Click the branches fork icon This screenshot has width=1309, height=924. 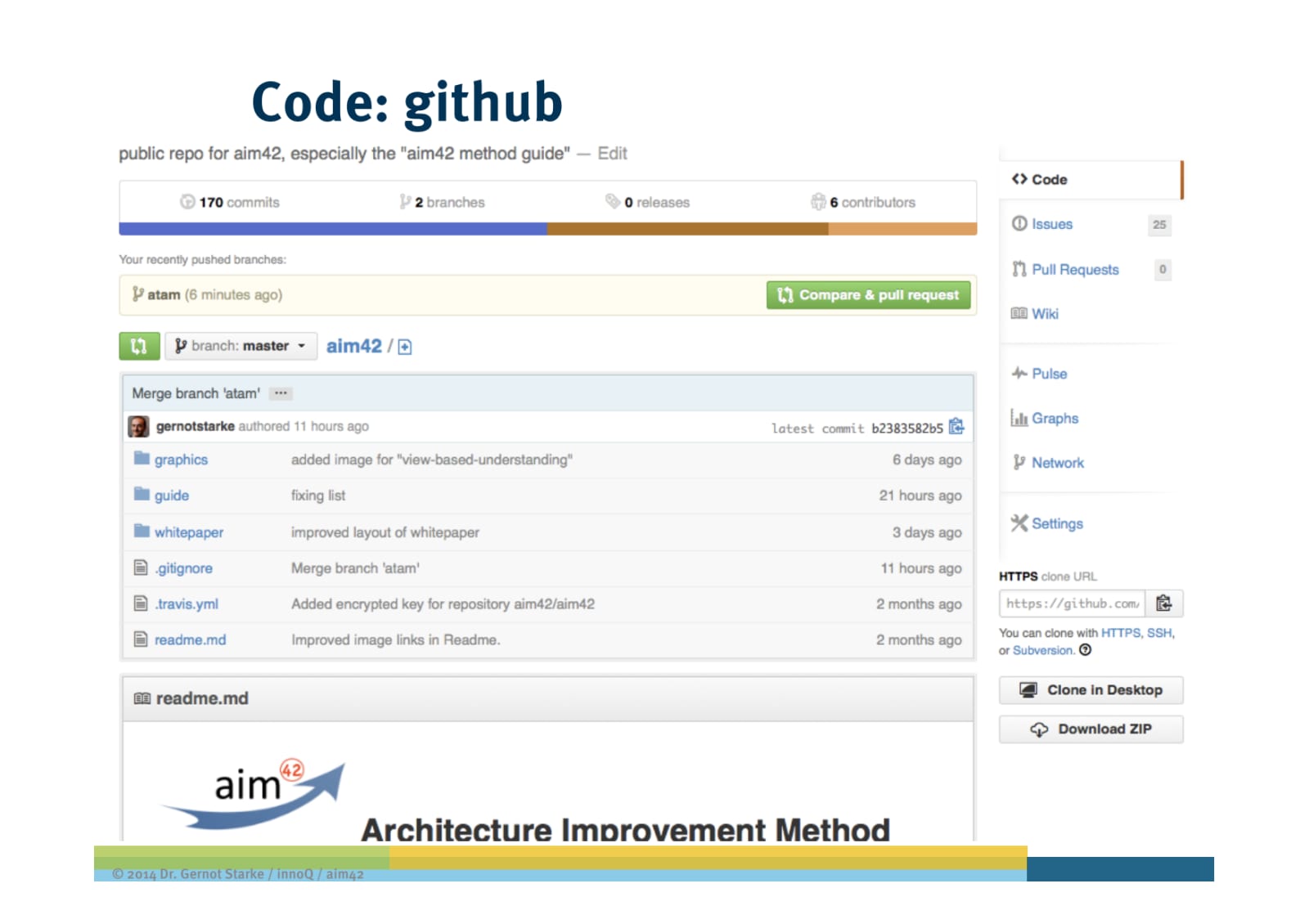click(405, 201)
